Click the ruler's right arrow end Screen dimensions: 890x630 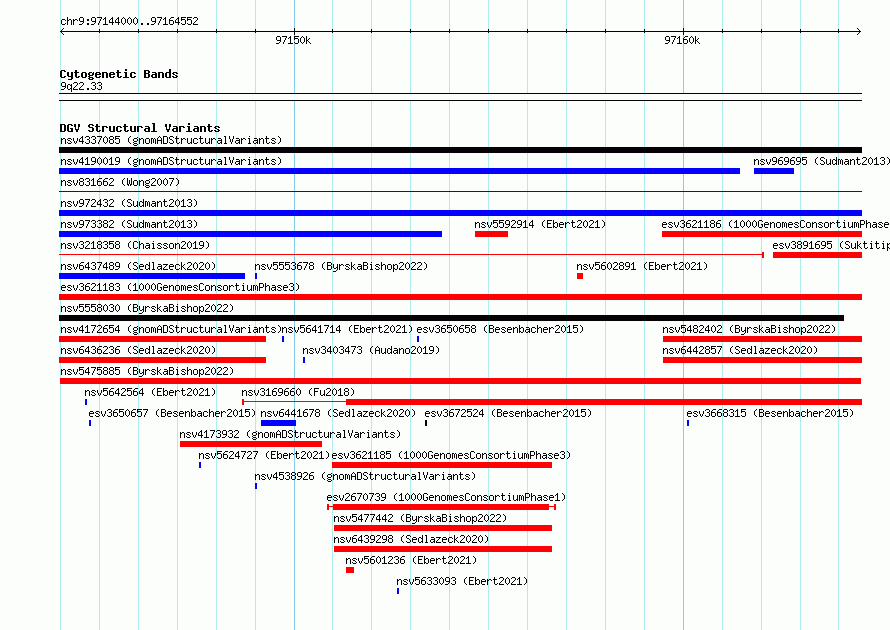(859, 32)
